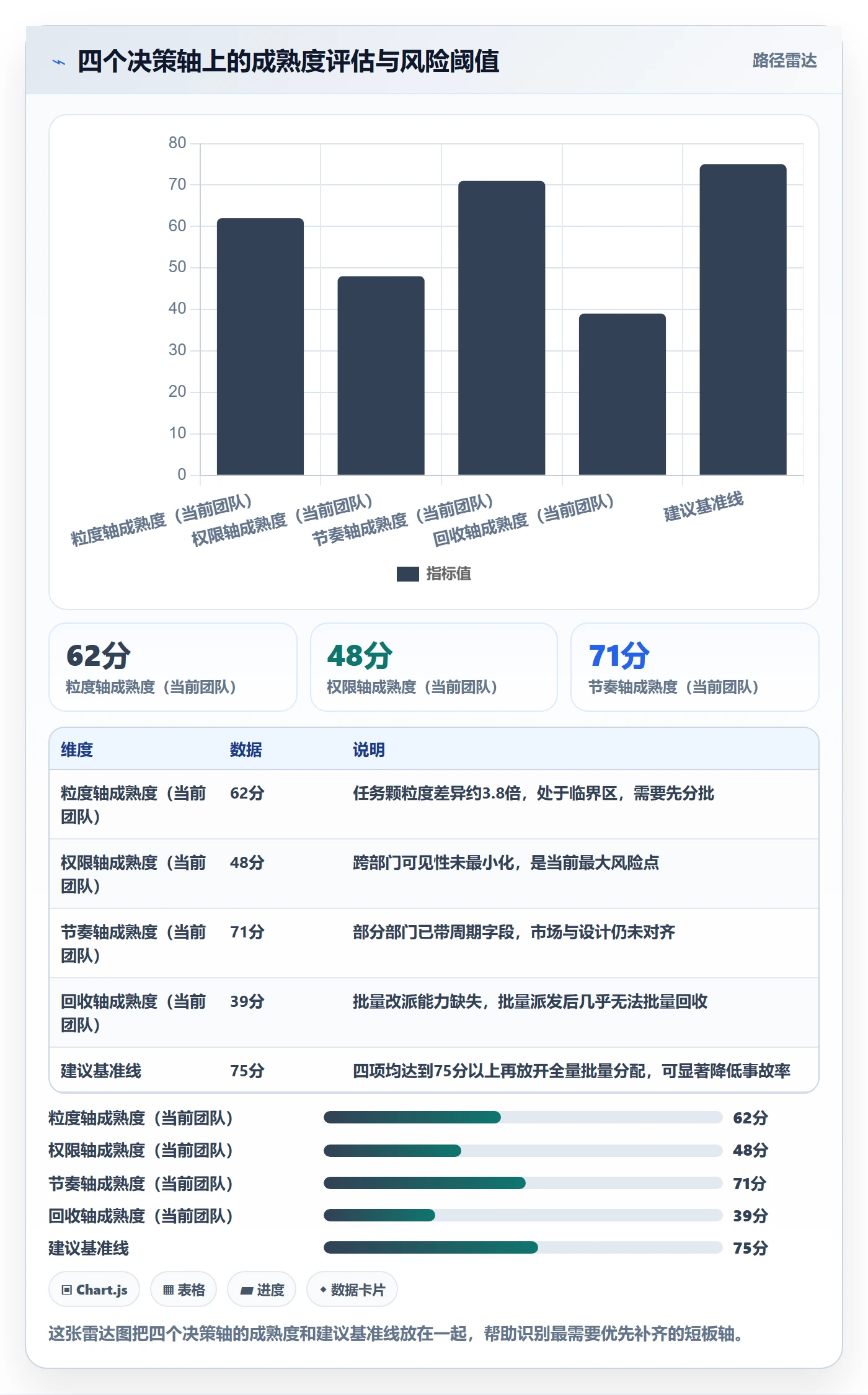Click the 数据卡片 tag chip
This screenshot has height=1395, width=868.
point(352,1290)
